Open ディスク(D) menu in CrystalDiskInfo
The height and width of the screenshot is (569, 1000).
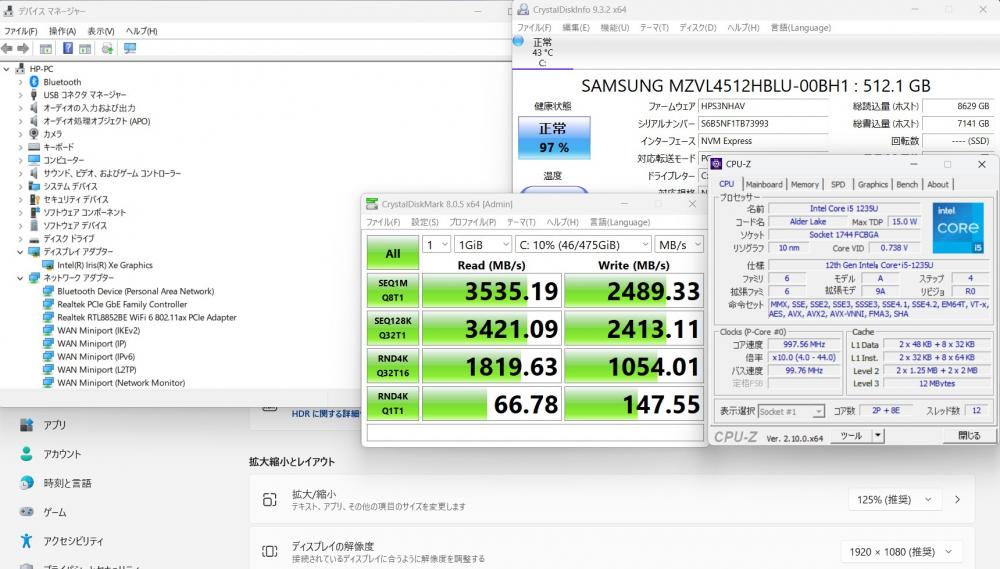(698, 27)
